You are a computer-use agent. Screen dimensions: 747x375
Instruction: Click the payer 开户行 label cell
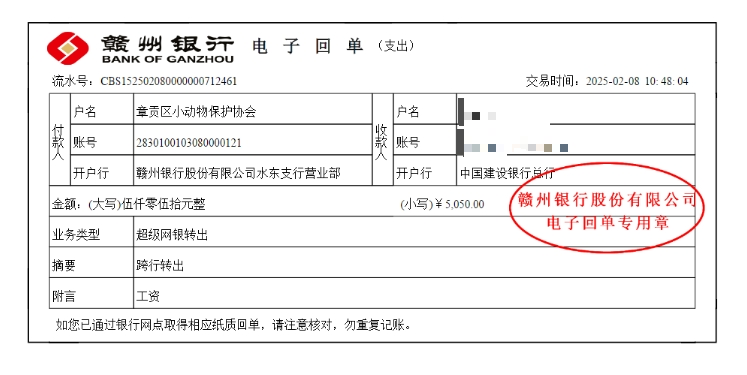101,171
